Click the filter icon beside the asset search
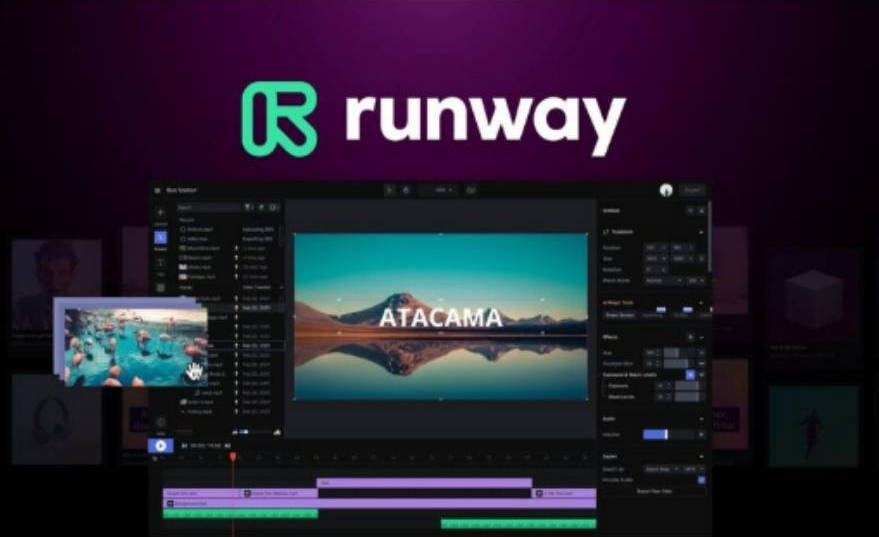The image size is (879, 537). pos(248,207)
